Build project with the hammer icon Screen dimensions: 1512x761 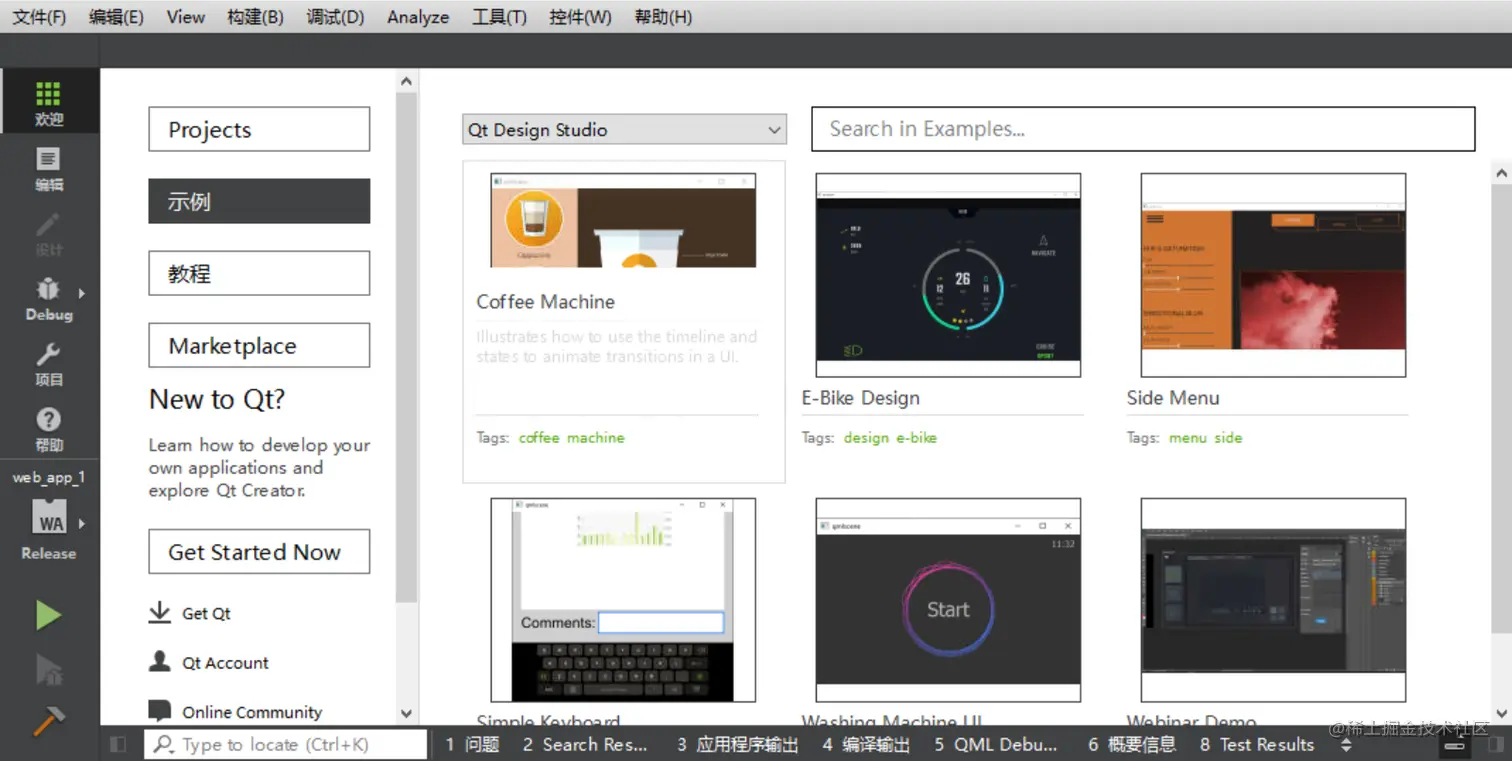[x=48, y=719]
